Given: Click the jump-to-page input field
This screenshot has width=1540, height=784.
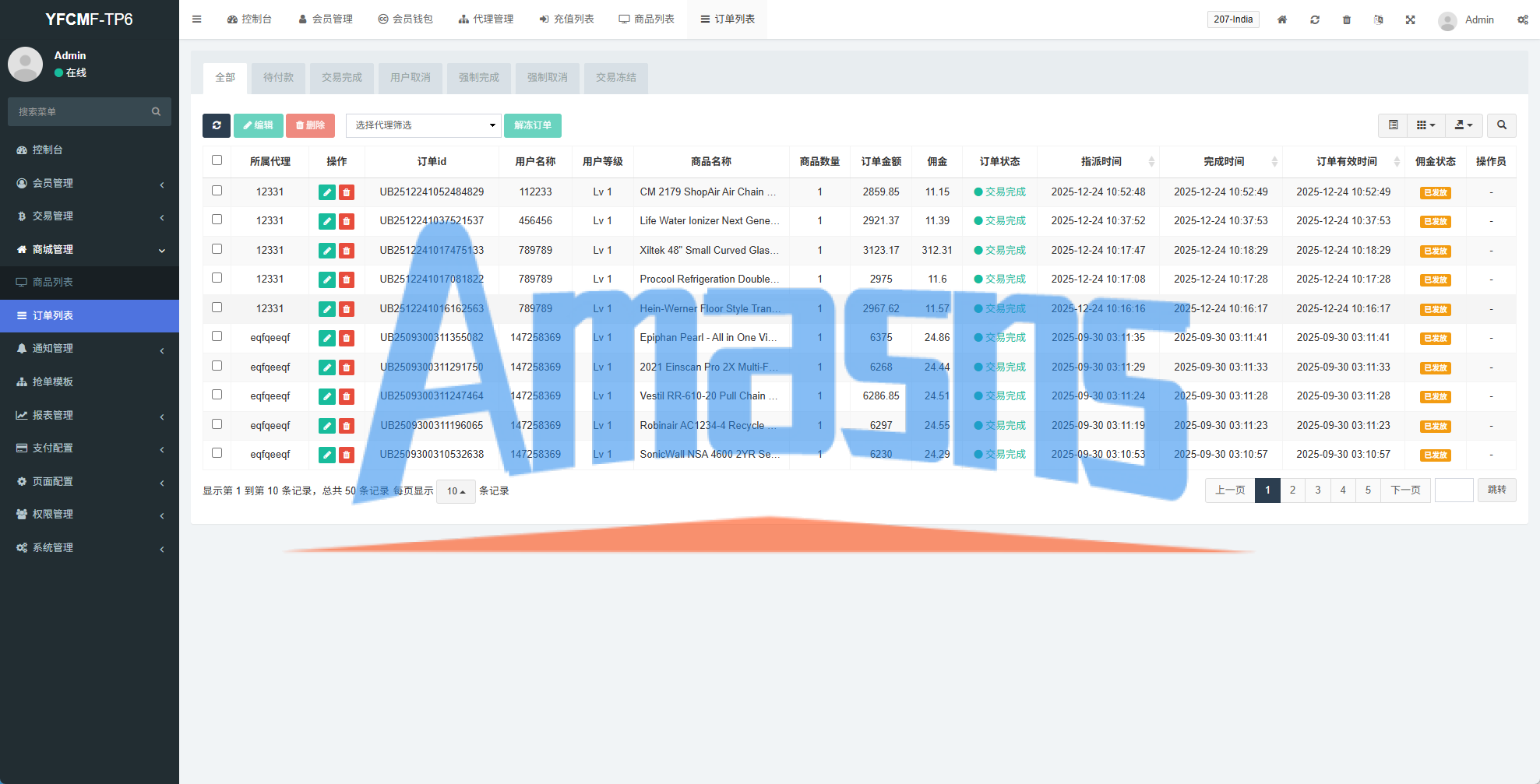Looking at the screenshot, I should point(1454,490).
